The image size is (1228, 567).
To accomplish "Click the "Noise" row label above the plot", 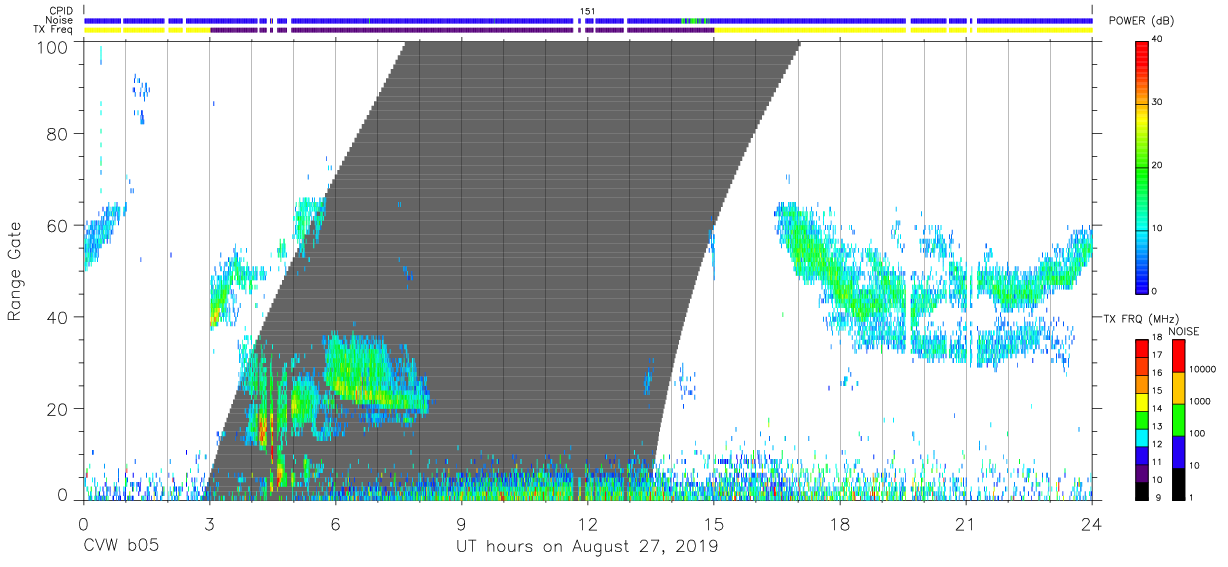I will pyautogui.click(x=60, y=20).
